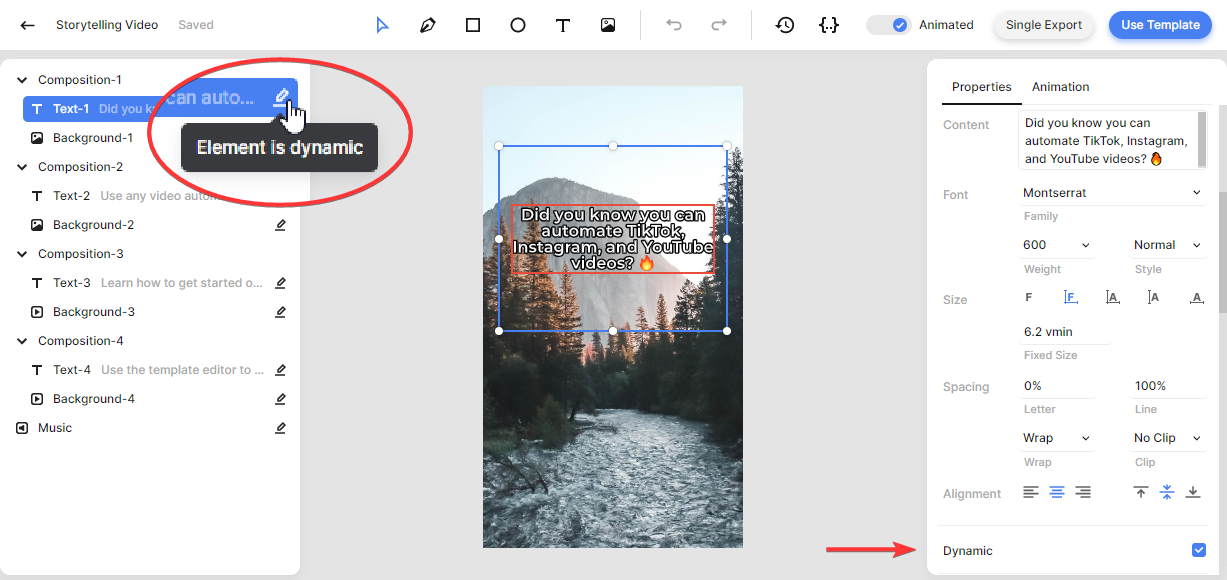
Task: Select the Rectangle shape tool
Action: [x=473, y=25]
